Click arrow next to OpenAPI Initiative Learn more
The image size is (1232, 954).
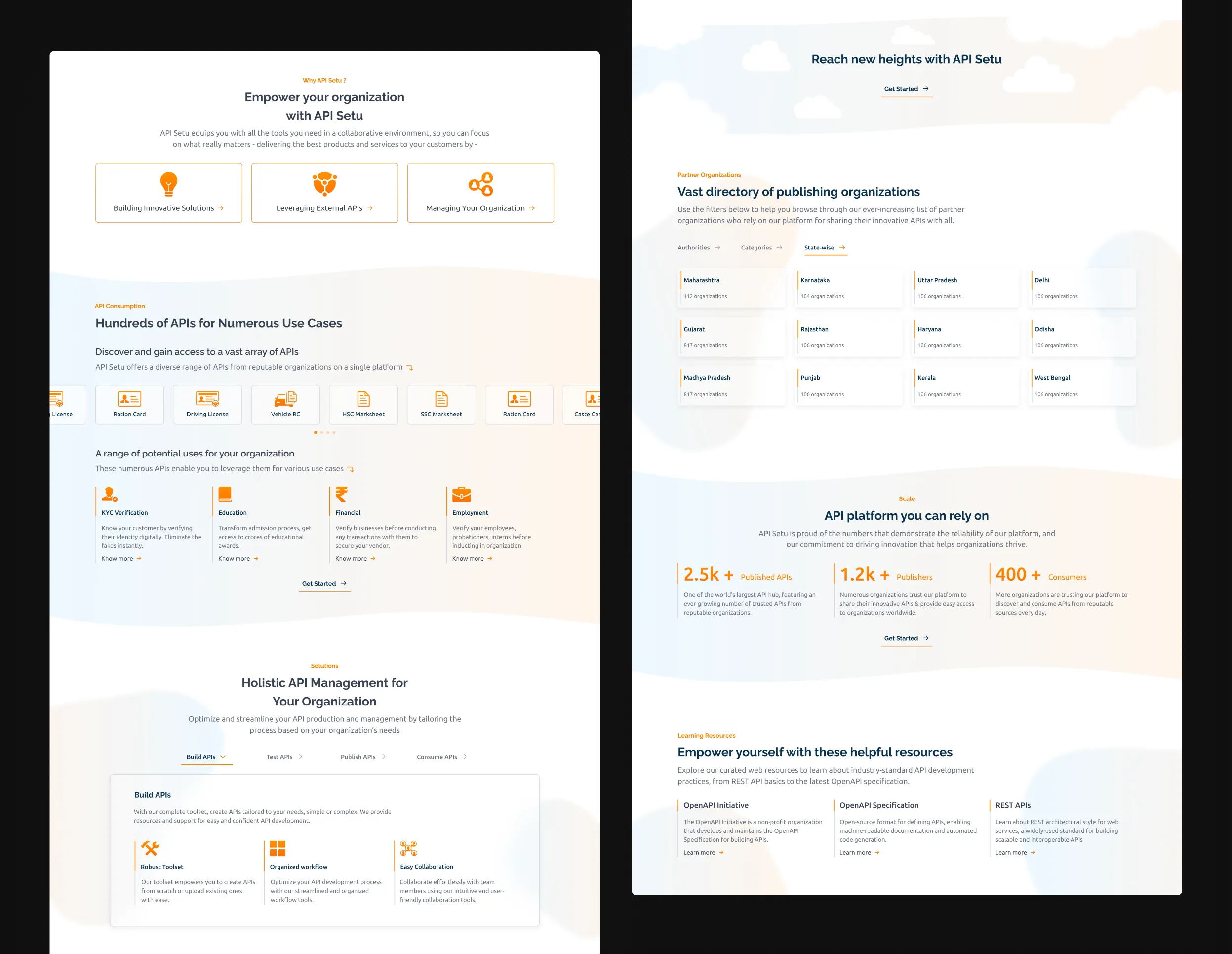click(721, 853)
